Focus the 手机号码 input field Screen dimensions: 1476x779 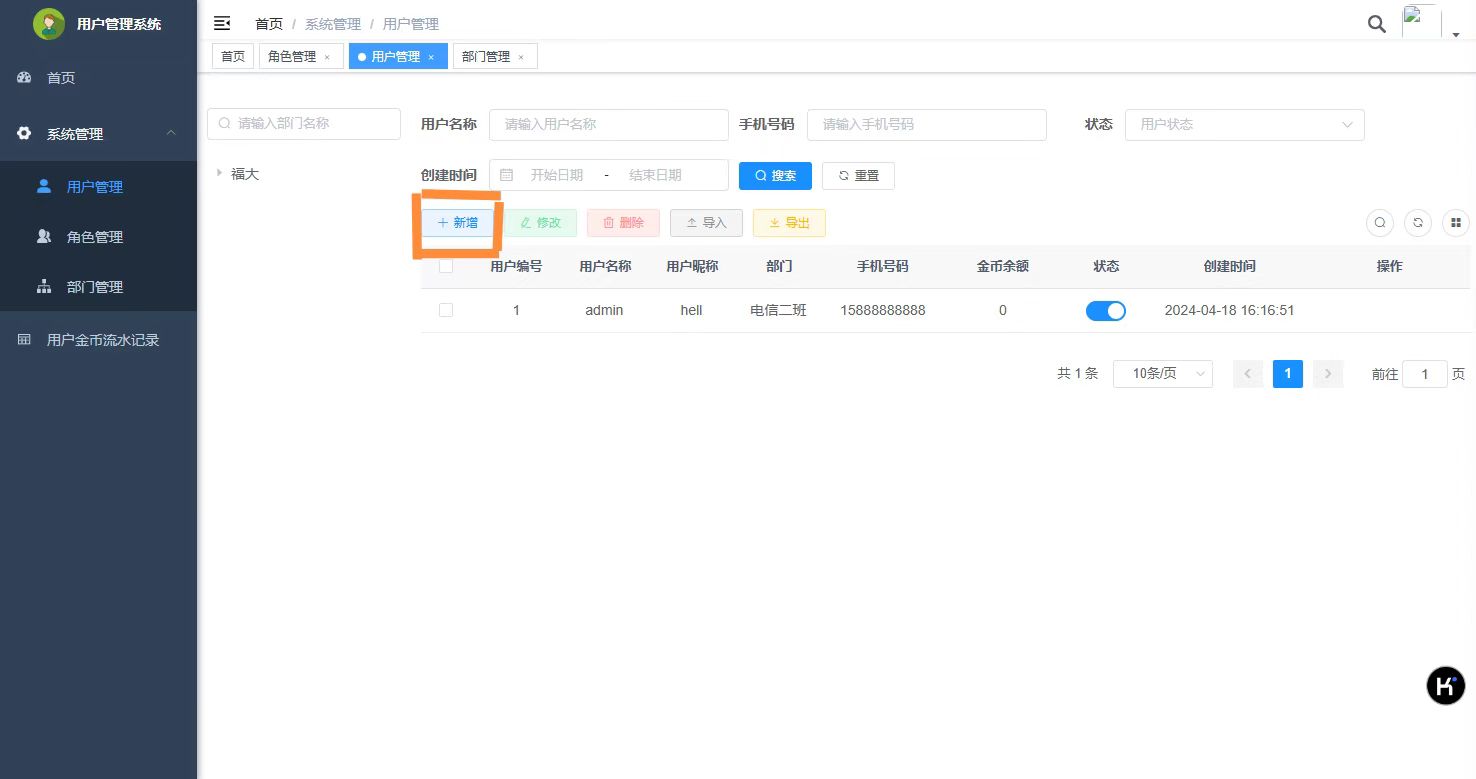point(927,125)
